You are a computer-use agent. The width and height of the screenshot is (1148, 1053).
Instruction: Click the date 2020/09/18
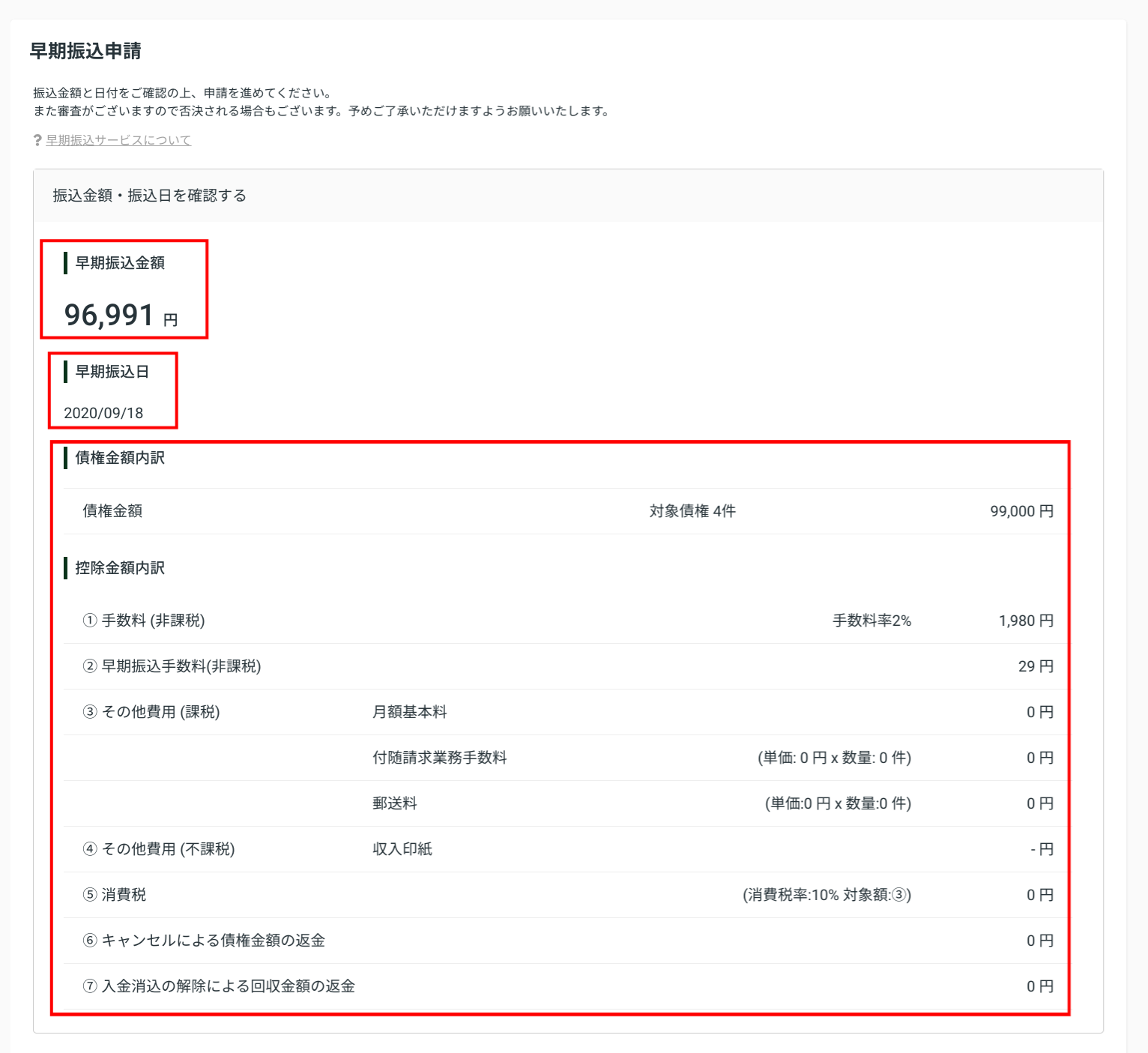click(103, 413)
